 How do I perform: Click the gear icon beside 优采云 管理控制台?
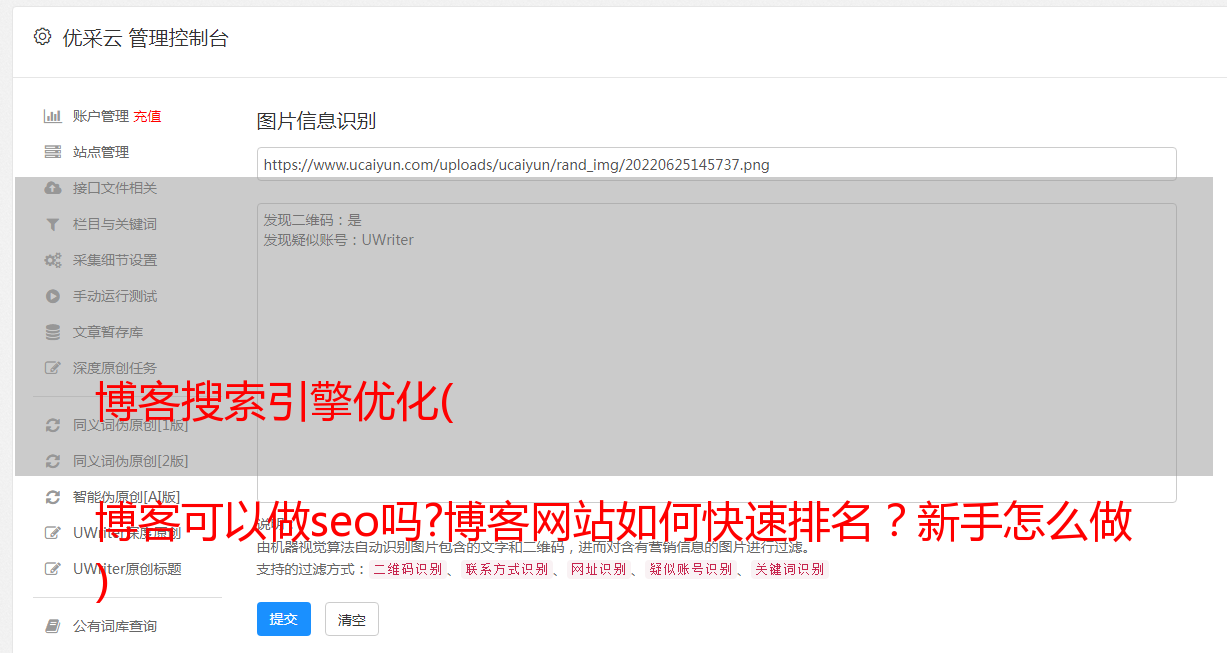point(42,37)
